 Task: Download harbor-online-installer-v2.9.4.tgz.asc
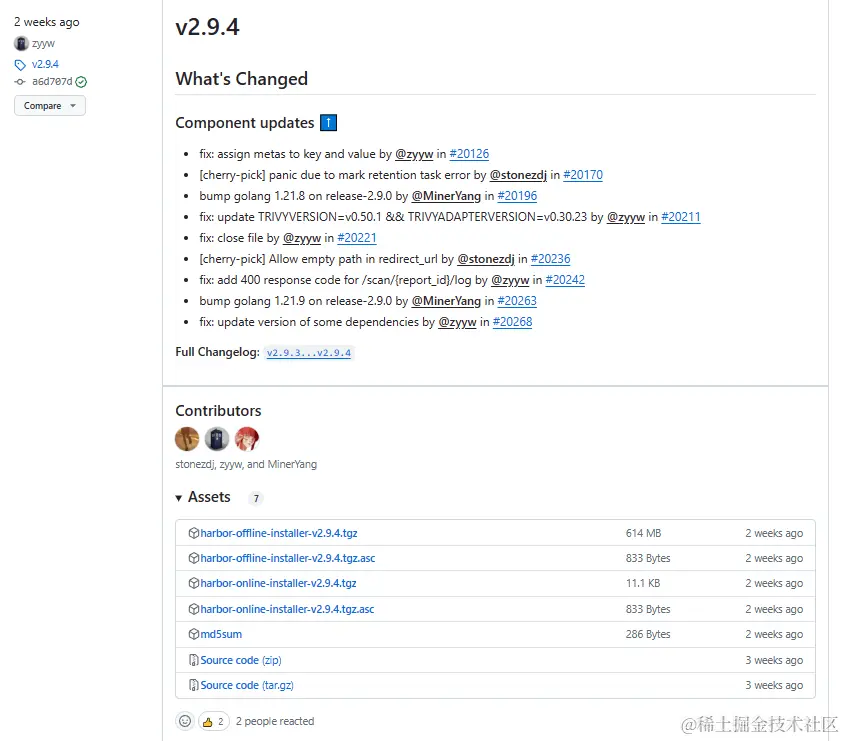click(287, 609)
